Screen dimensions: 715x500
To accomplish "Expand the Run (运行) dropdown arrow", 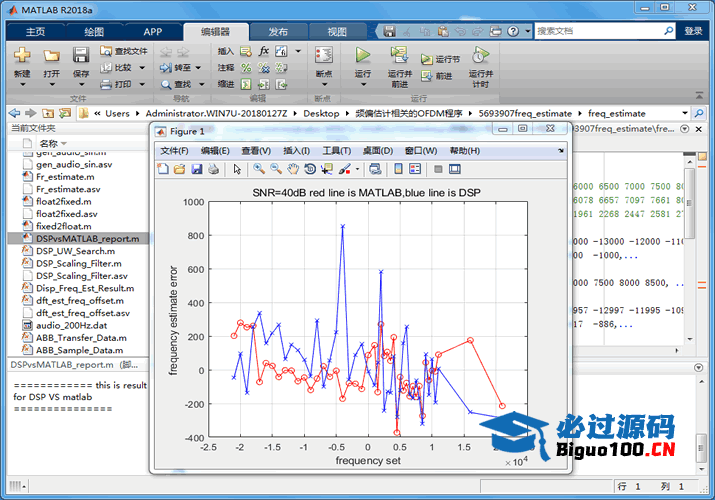I will click(x=363, y=85).
